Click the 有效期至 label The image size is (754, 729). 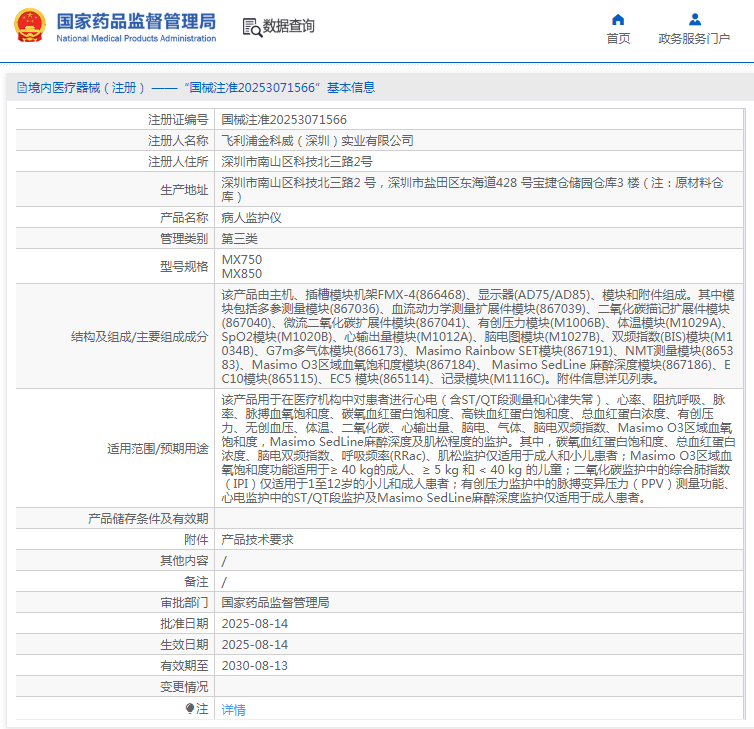pyautogui.click(x=184, y=666)
